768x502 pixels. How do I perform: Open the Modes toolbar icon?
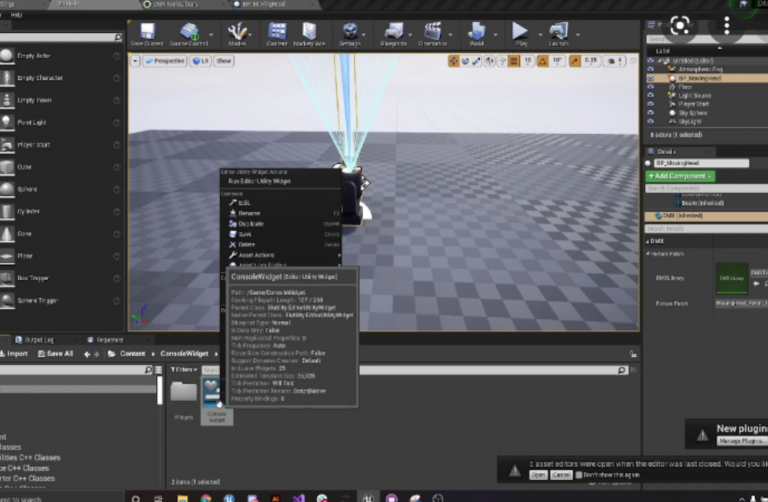point(237,34)
